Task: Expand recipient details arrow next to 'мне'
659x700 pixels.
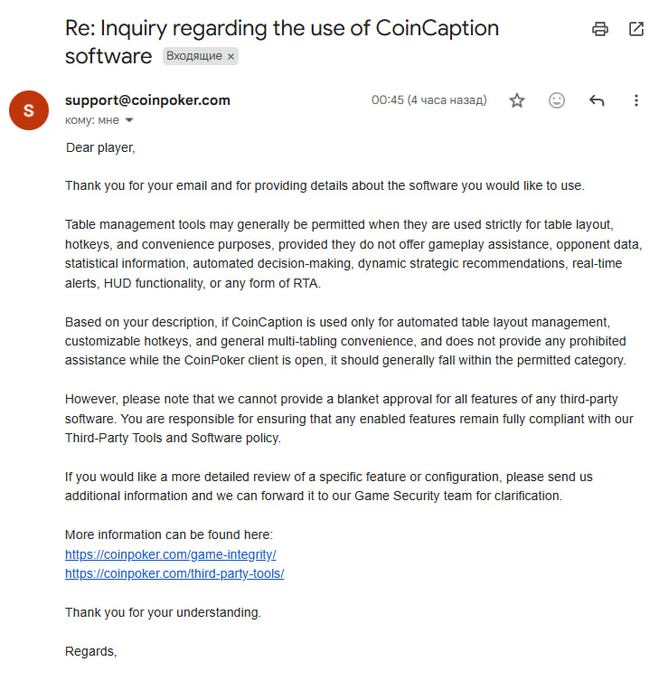Action: pos(129,120)
